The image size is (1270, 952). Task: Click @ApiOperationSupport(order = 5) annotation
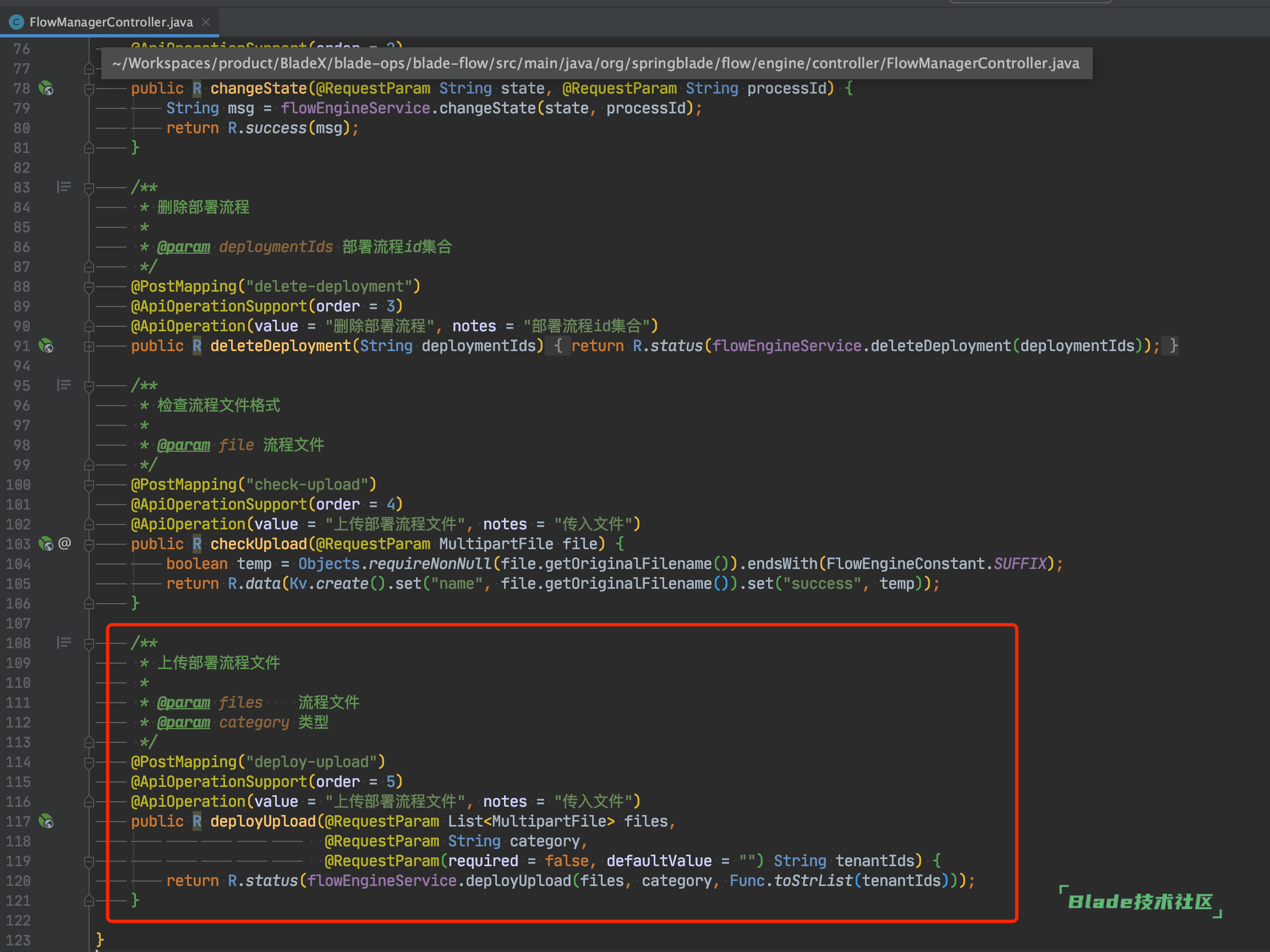[x=267, y=781]
